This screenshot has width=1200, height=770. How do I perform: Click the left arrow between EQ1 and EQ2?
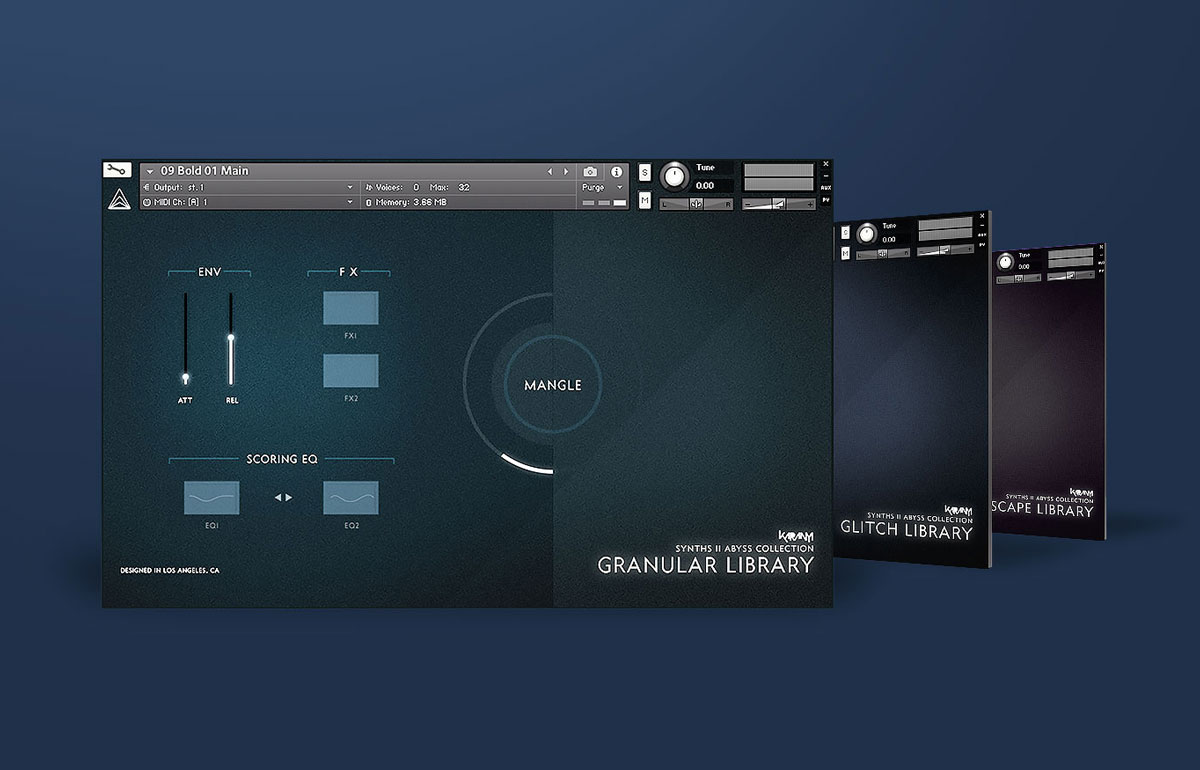[x=279, y=497]
